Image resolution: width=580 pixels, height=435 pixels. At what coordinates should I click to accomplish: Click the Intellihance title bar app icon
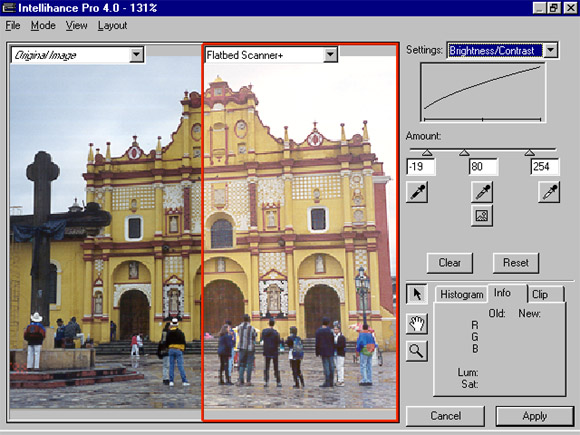coord(9,8)
